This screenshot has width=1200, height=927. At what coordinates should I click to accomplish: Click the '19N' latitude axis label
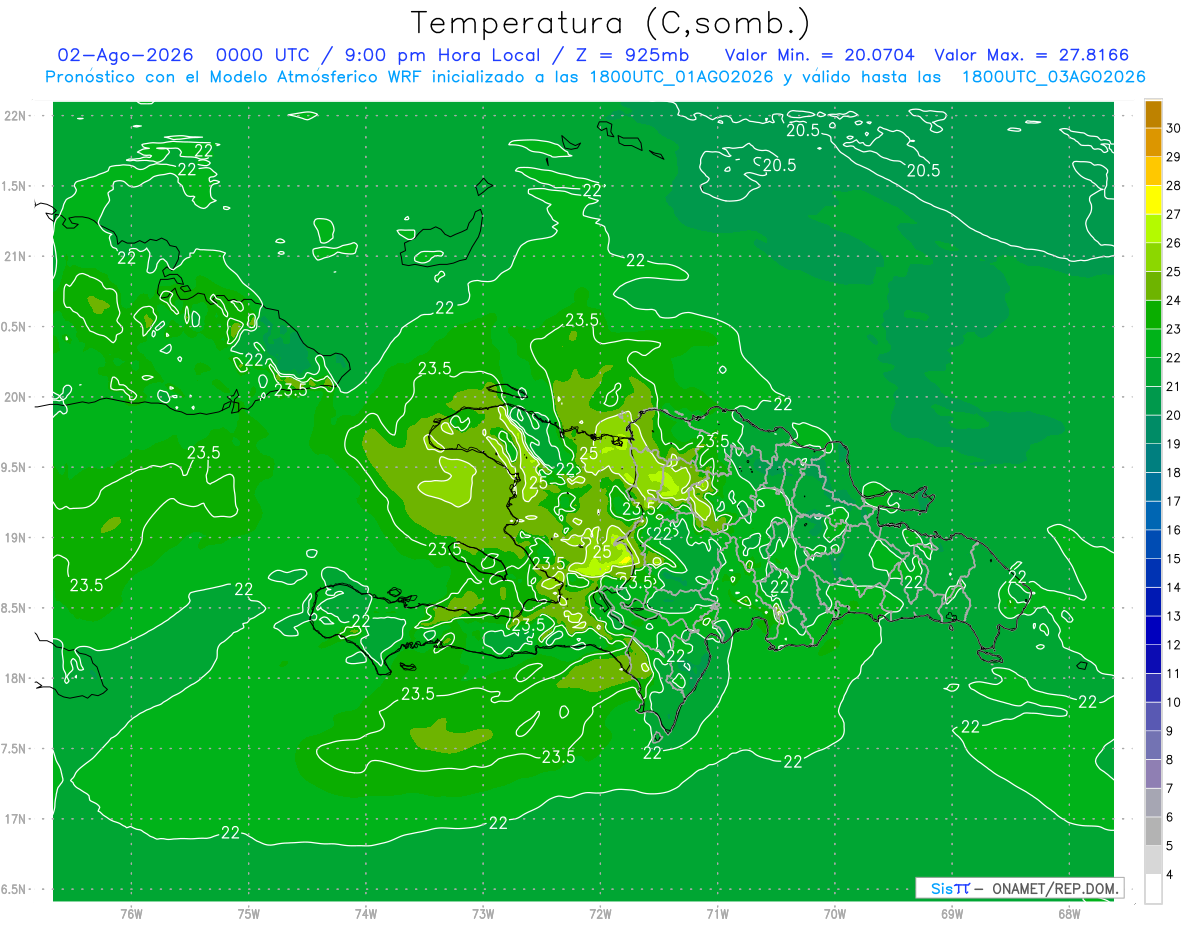pos(15,538)
